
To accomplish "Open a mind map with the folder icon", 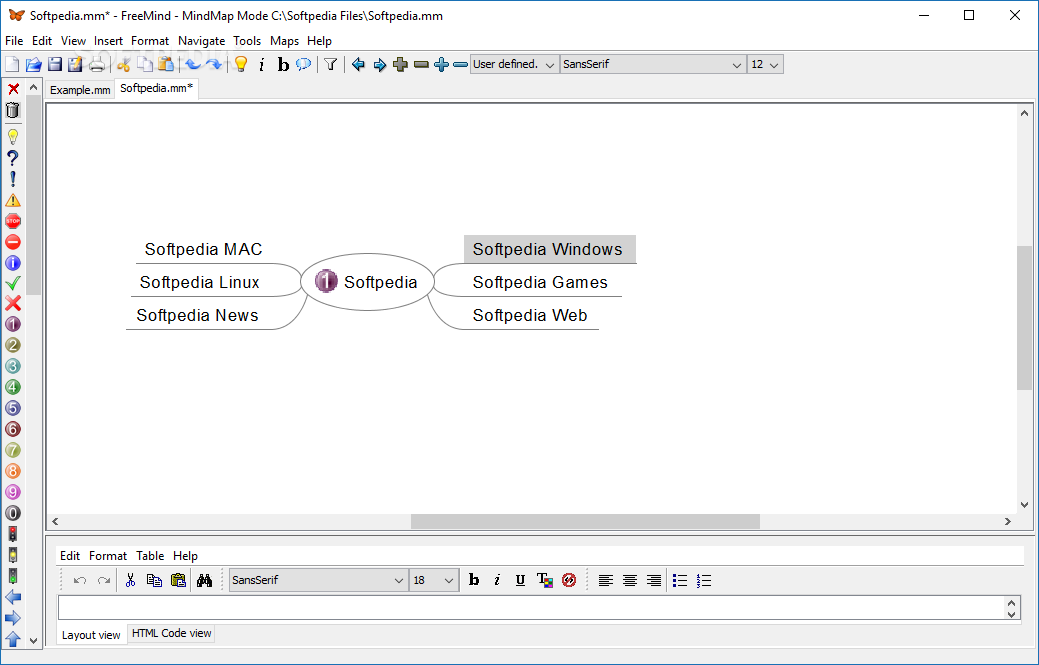I will [34, 64].
